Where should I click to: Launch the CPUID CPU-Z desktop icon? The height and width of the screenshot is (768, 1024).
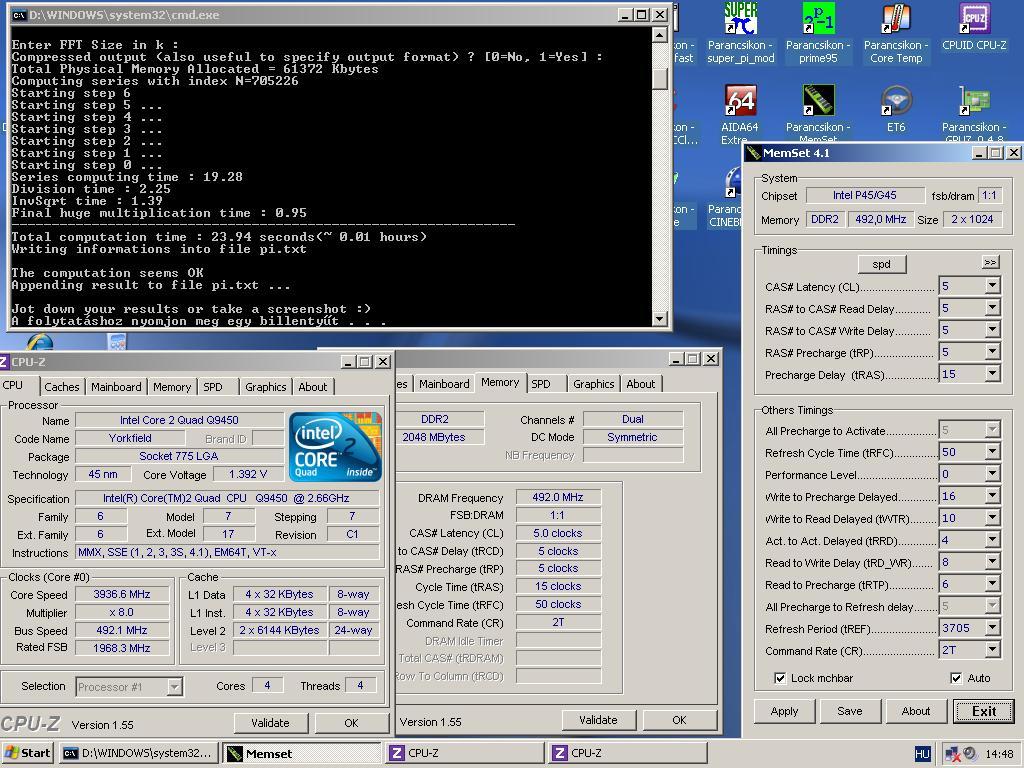pyautogui.click(x=974, y=27)
